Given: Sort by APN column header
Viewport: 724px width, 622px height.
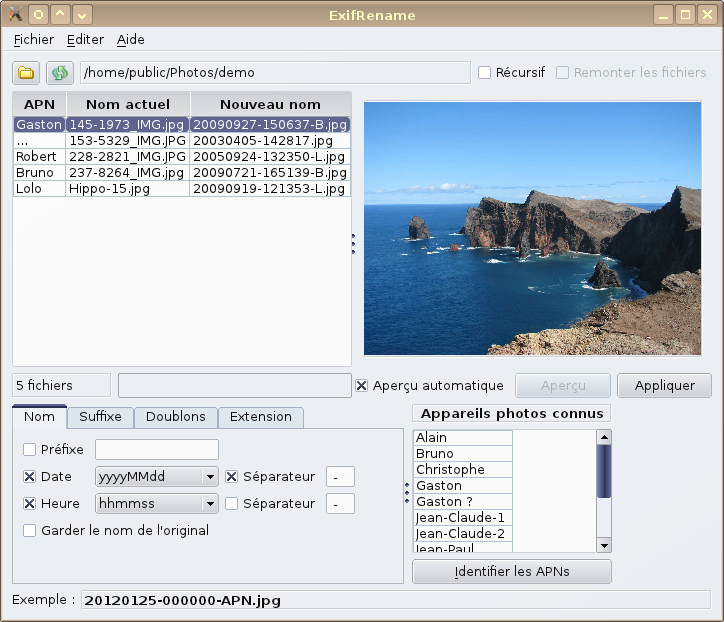Looking at the screenshot, I should [39, 104].
